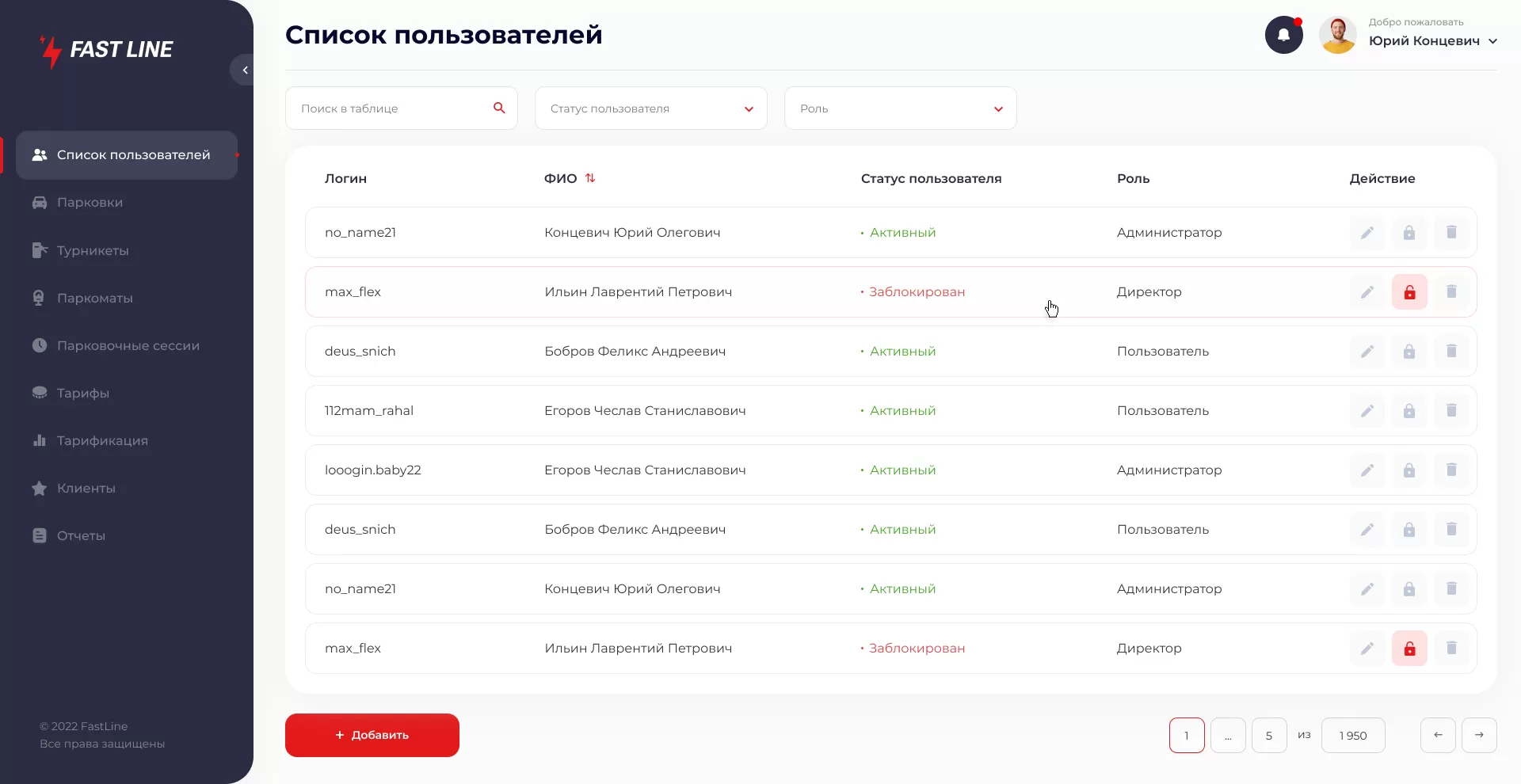Select the Парковки sidebar icon
This screenshot has width=1521, height=784.
coord(40,202)
